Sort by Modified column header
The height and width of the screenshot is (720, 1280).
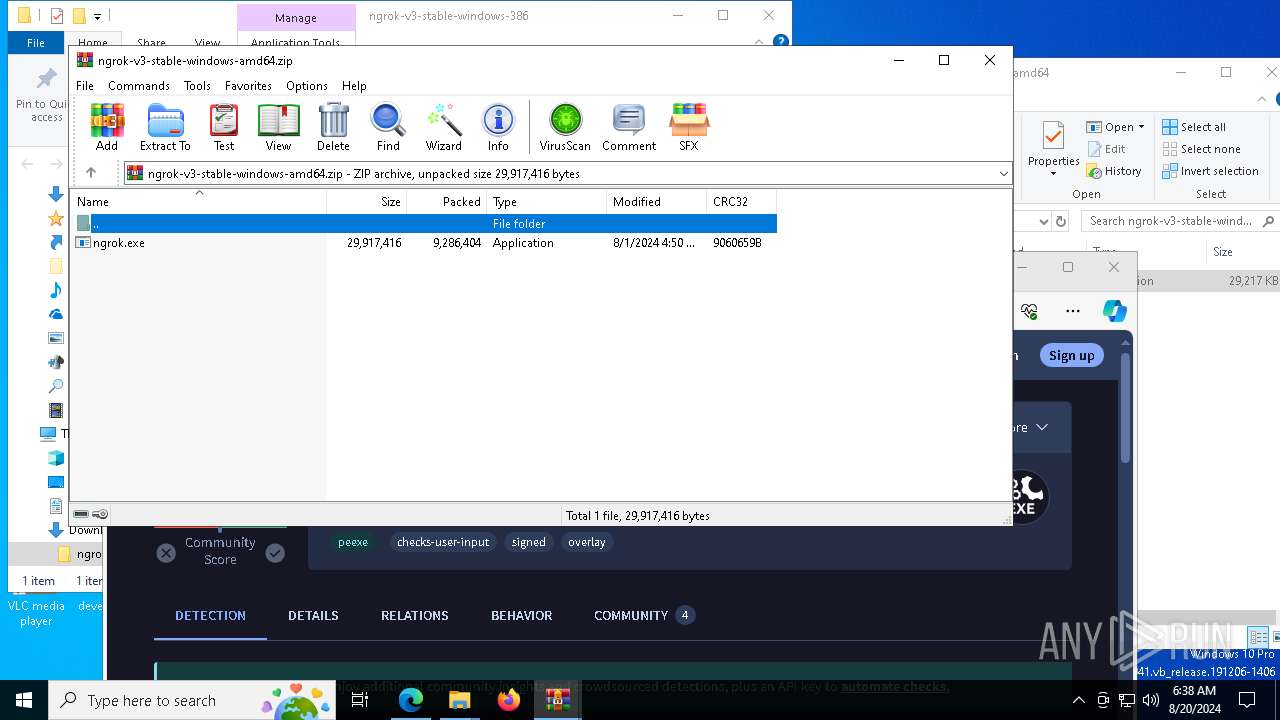click(x=657, y=202)
